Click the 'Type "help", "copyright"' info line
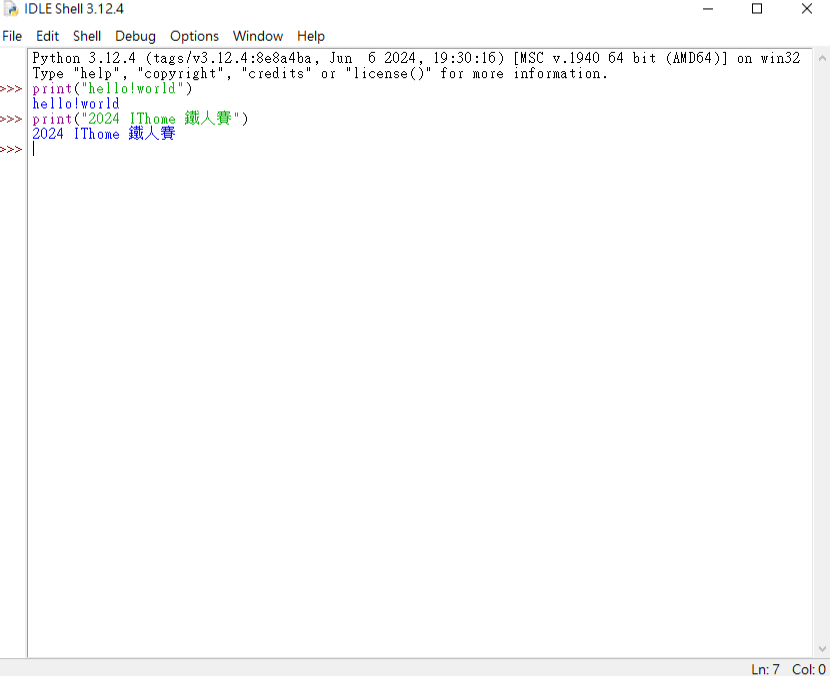The width and height of the screenshot is (830, 676). [x=320, y=73]
